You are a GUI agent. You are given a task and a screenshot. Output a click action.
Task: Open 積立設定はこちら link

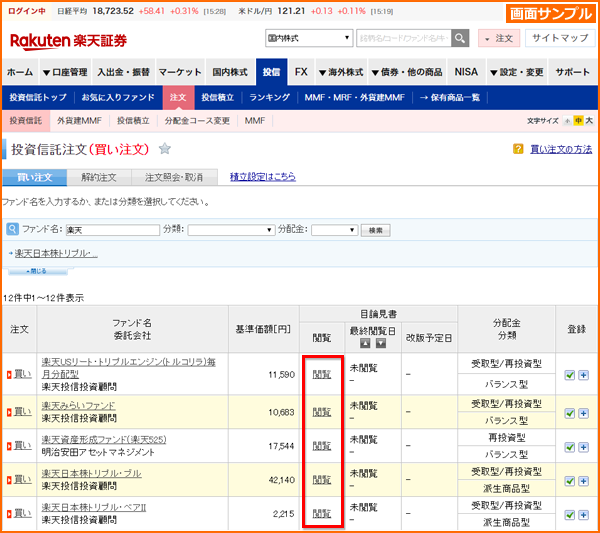click(263, 176)
